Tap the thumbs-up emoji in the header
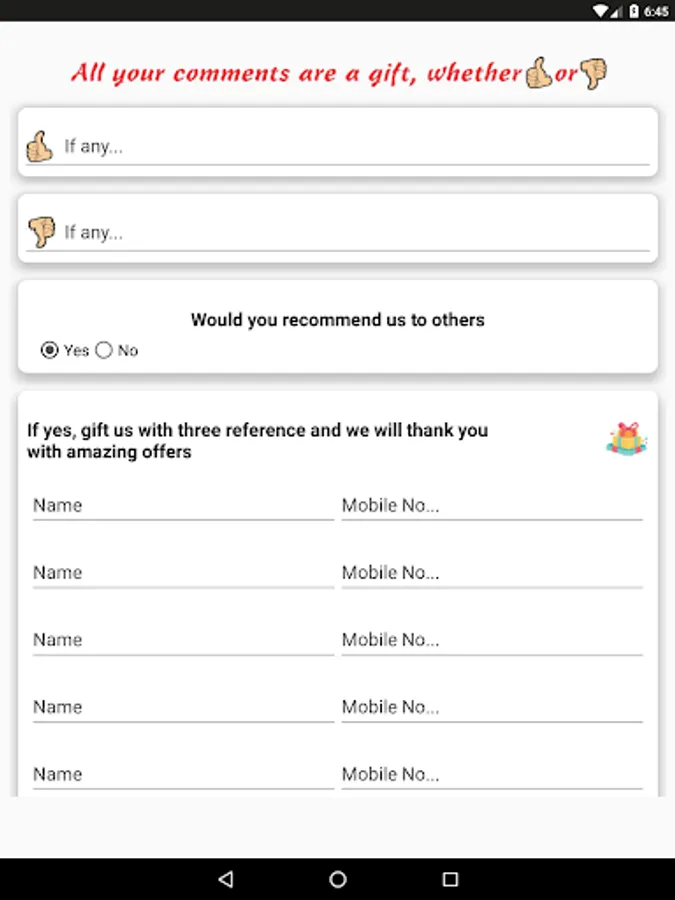The width and height of the screenshot is (675, 900). tap(538, 73)
